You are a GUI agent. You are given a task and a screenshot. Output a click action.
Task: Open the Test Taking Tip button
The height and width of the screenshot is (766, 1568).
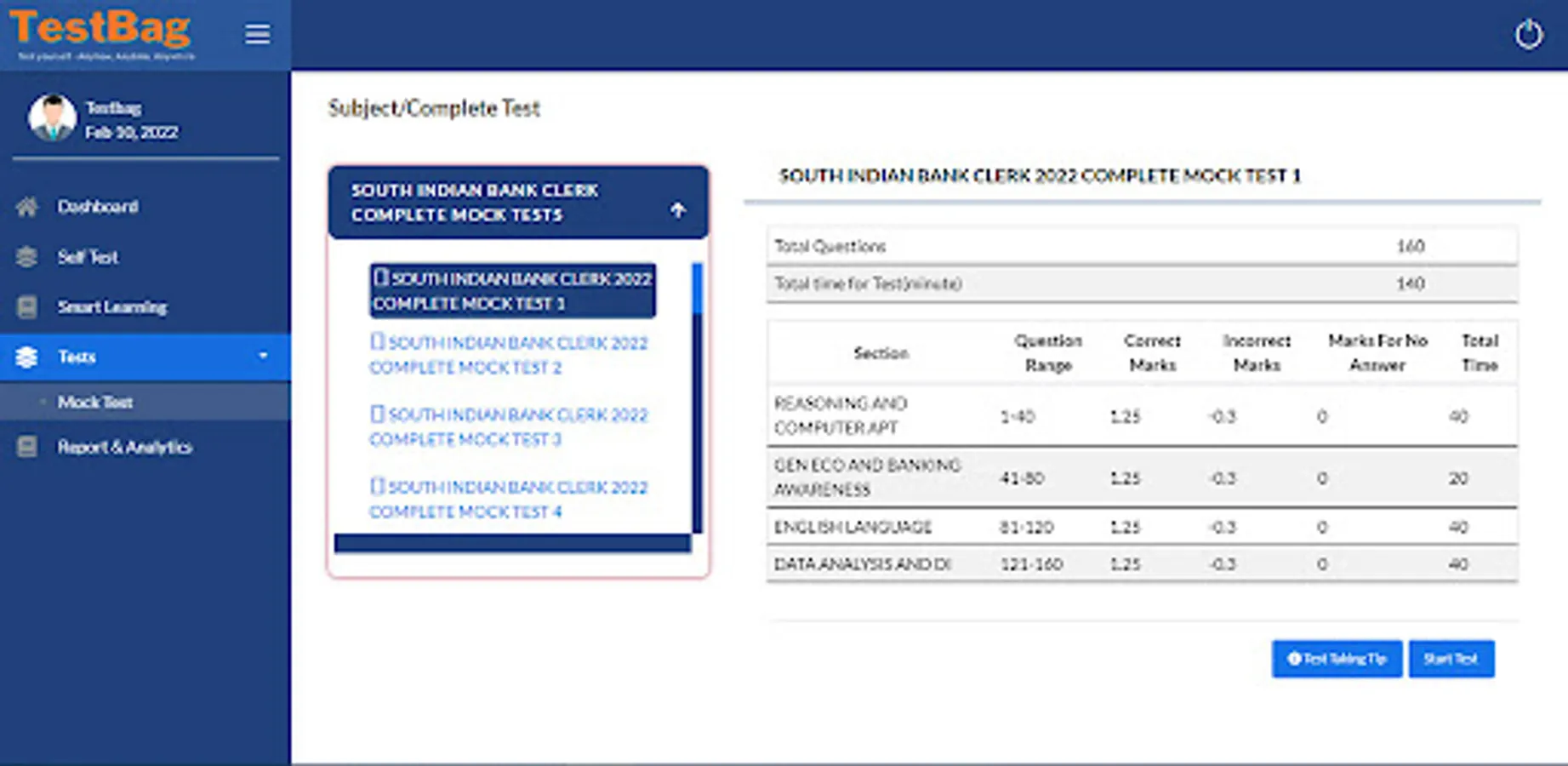pyautogui.click(x=1336, y=659)
